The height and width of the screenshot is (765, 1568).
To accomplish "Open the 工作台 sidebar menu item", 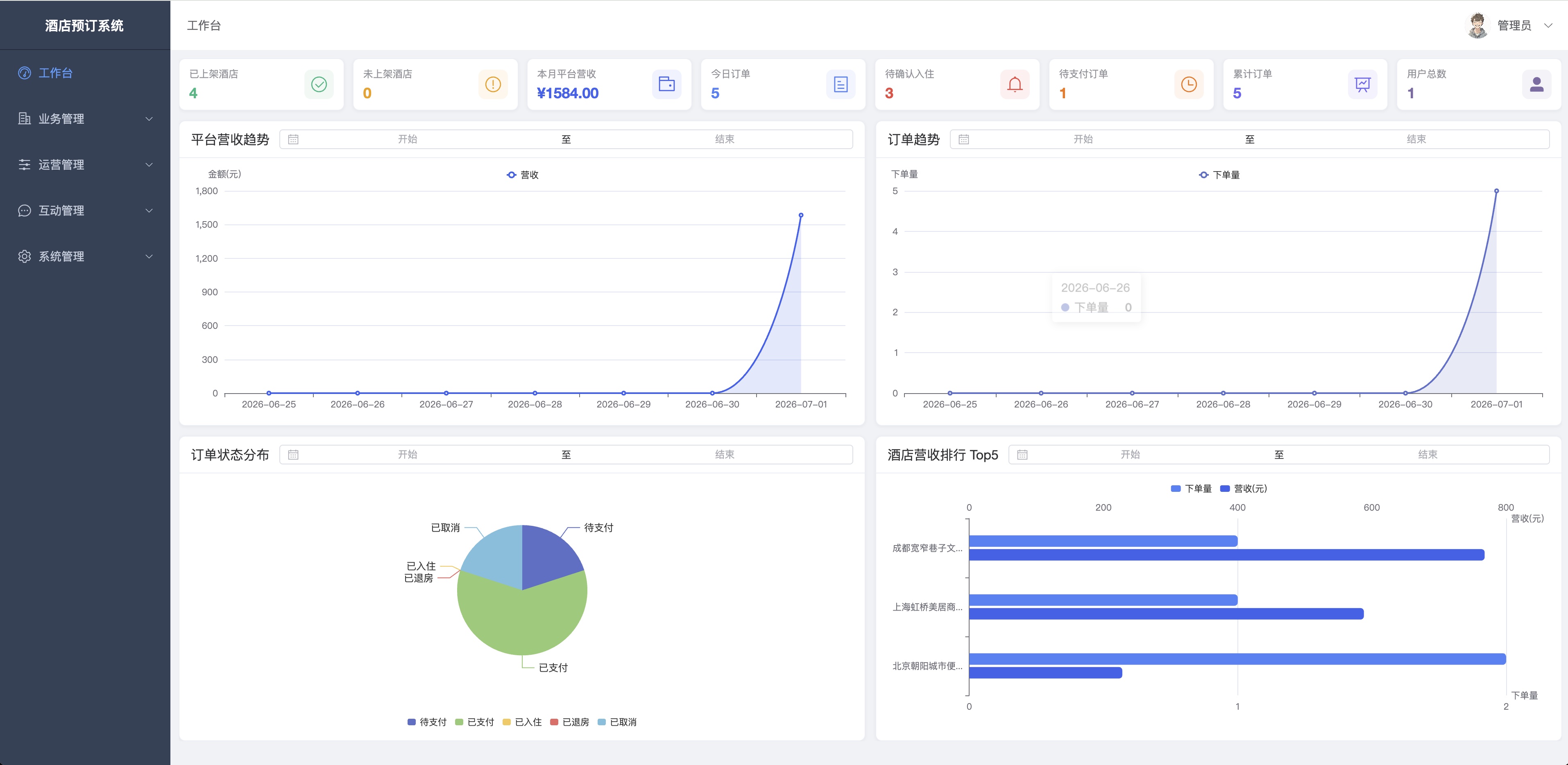I will 85,73.
